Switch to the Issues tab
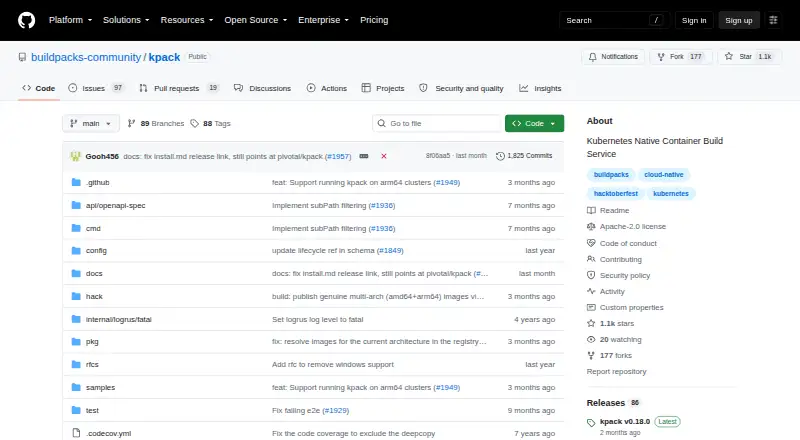This screenshot has height=440, width=800. click(x=96, y=88)
